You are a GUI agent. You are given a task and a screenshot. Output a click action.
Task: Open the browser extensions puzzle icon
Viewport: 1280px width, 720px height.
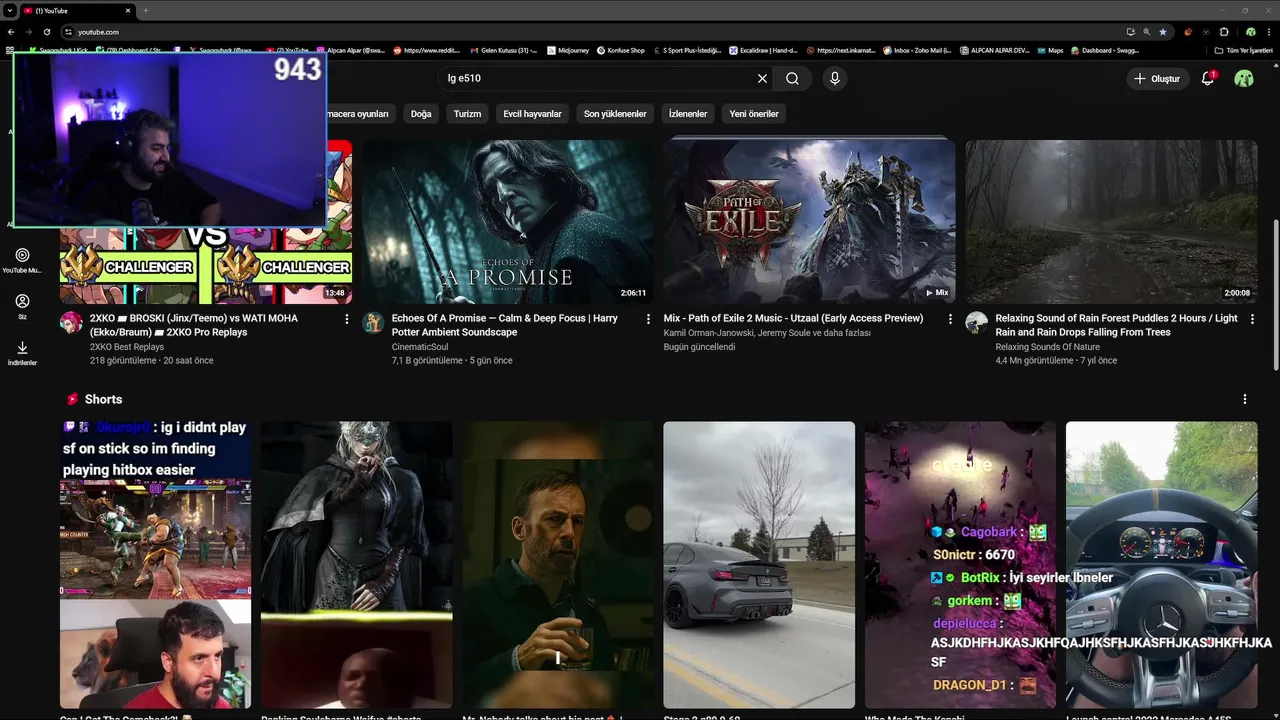[x=1224, y=32]
